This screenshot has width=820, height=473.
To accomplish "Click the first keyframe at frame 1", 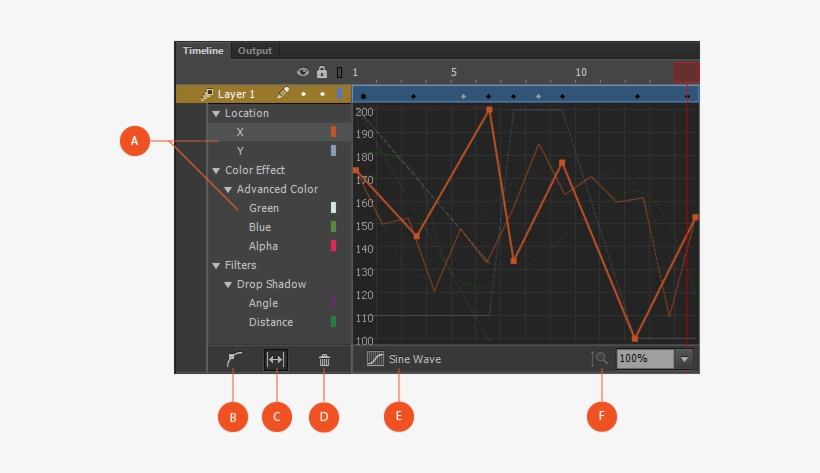I will pyautogui.click(x=363, y=96).
